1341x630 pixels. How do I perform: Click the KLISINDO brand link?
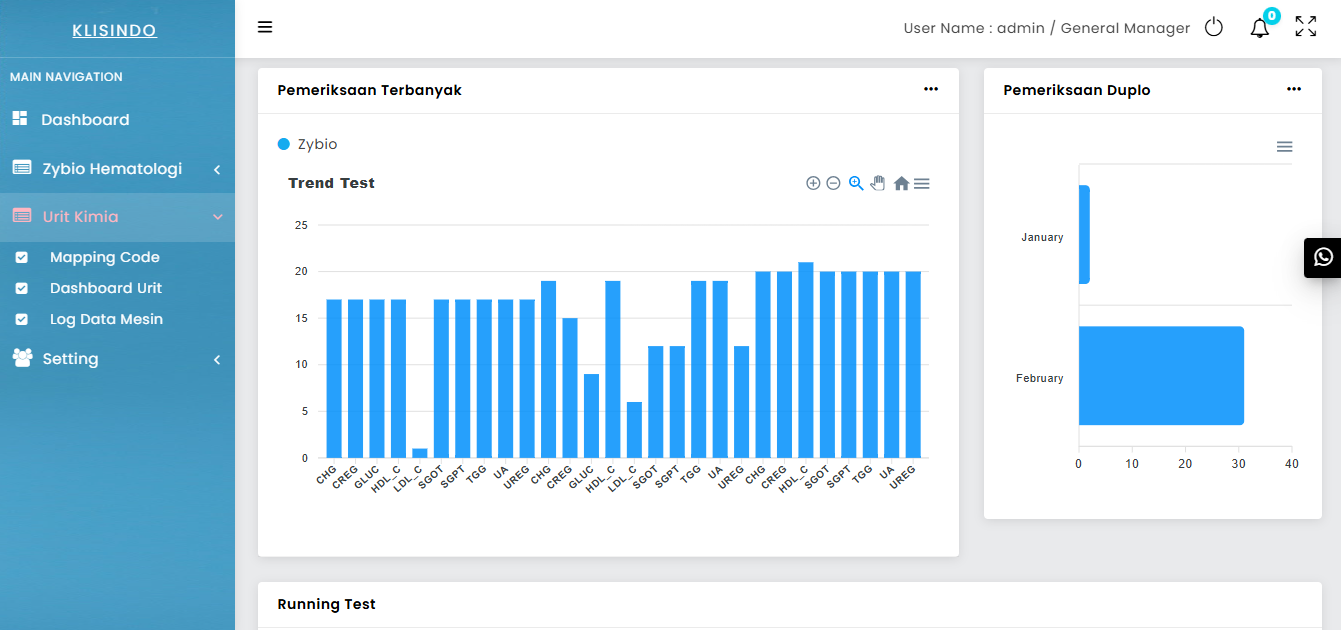(115, 31)
